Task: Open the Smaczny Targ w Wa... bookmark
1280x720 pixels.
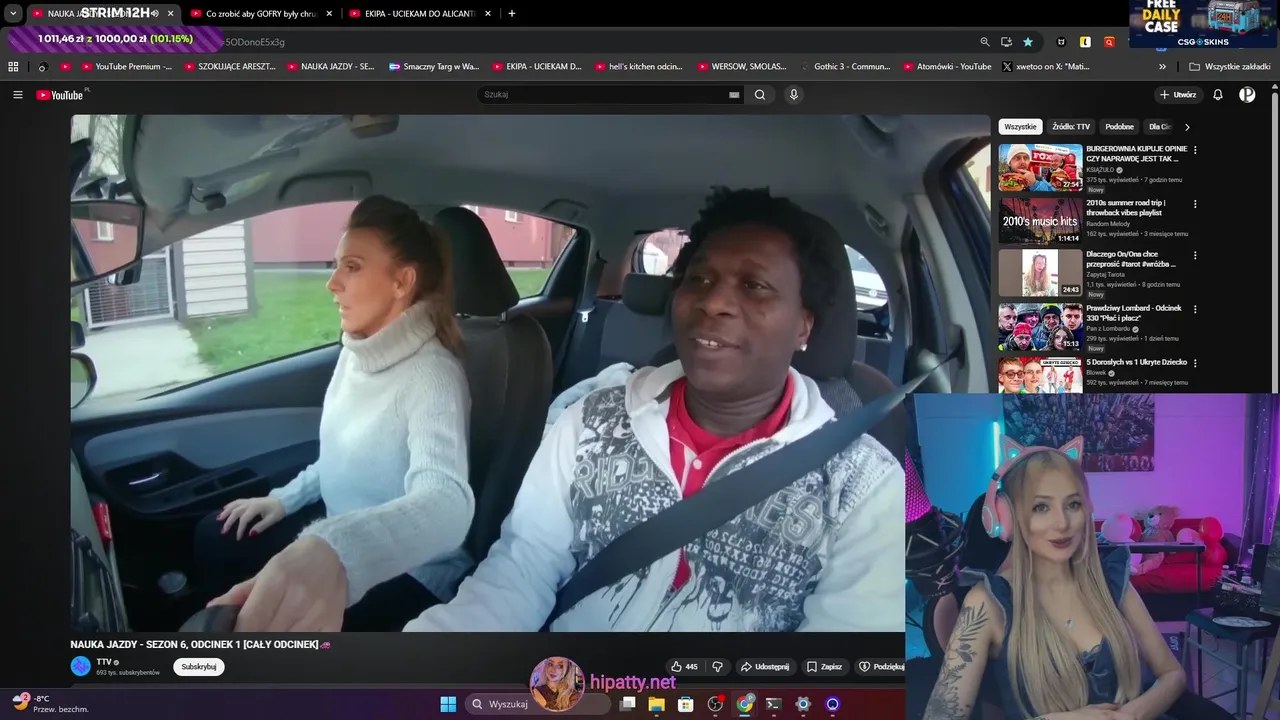Action: click(434, 67)
